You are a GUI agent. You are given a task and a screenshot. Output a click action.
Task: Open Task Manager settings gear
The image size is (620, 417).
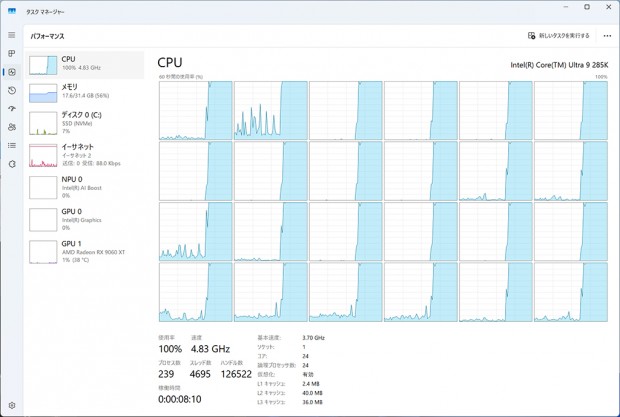[x=12, y=405]
